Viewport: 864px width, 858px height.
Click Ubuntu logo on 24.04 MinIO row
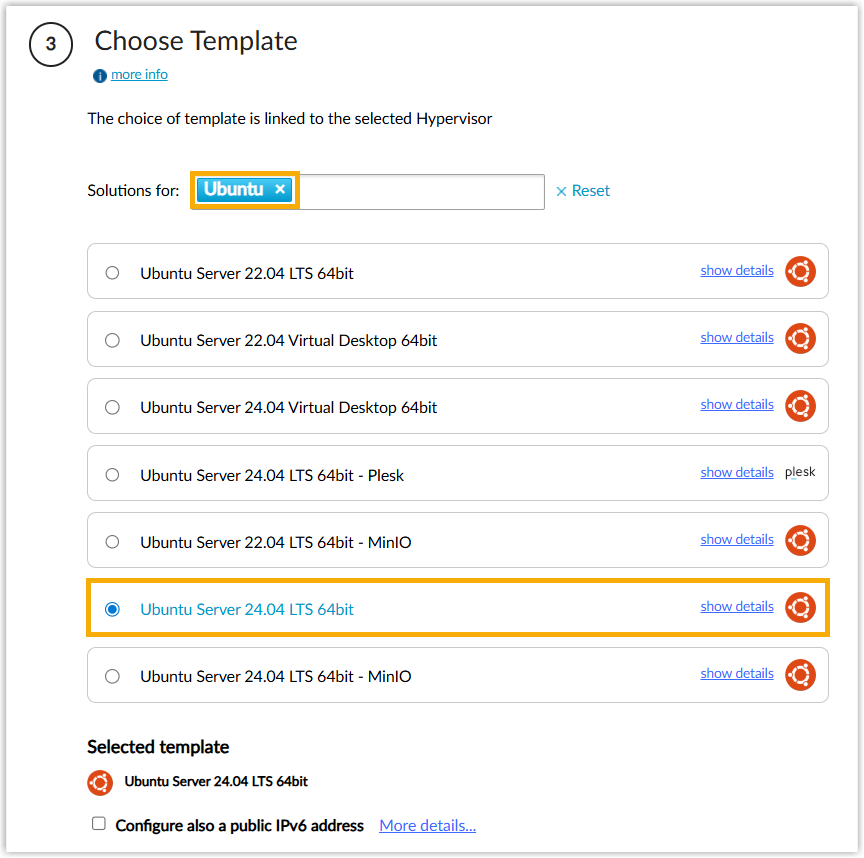tap(799, 674)
